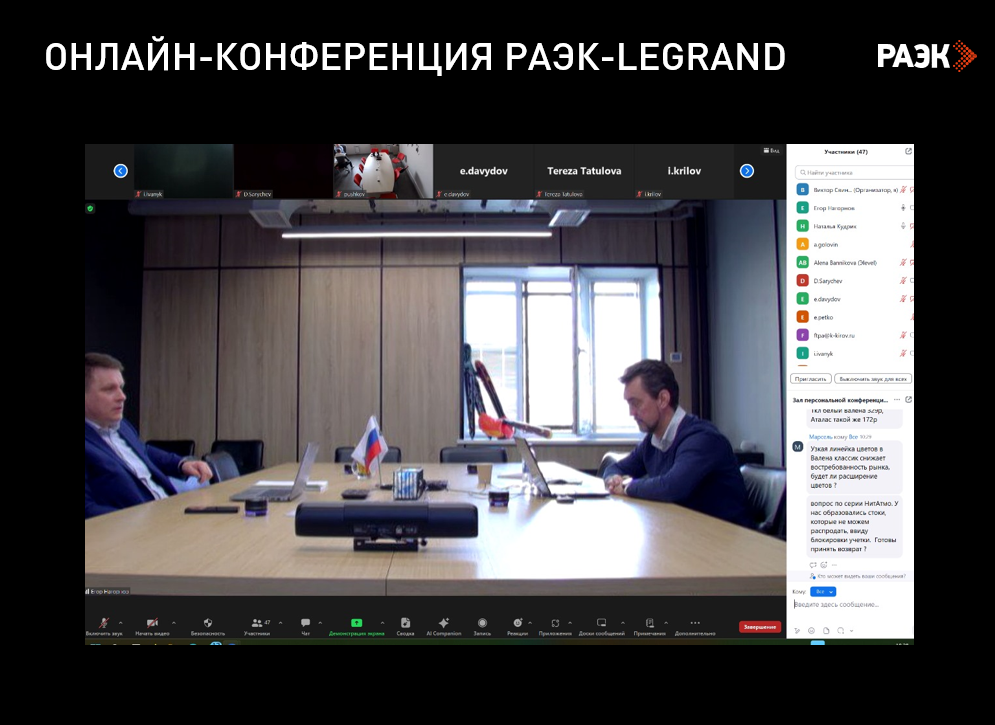The width and height of the screenshot is (995, 725).
Task: Select the pushkov video thumbnail
Action: pyautogui.click(x=383, y=171)
